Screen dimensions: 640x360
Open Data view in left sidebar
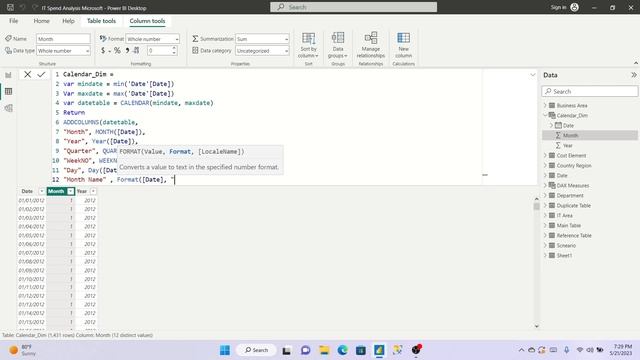8,91
